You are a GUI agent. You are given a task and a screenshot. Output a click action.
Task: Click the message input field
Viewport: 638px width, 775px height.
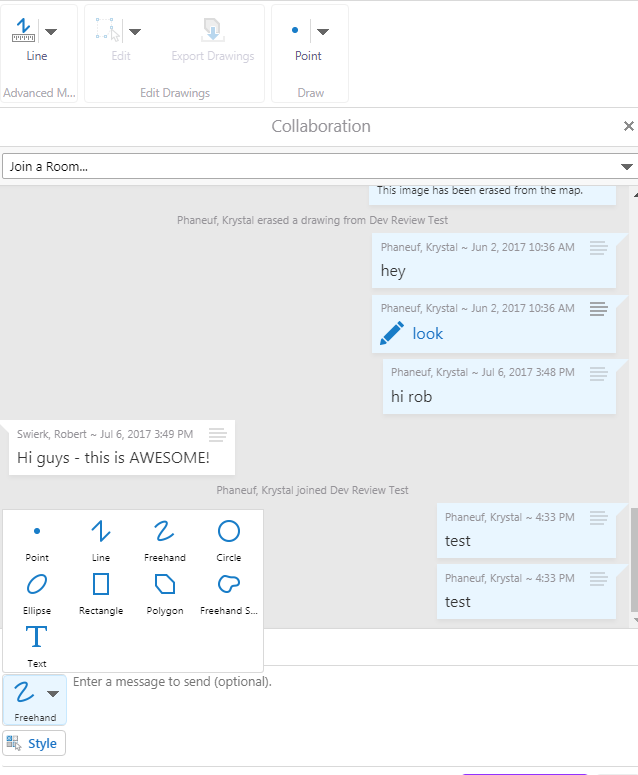coord(353,714)
